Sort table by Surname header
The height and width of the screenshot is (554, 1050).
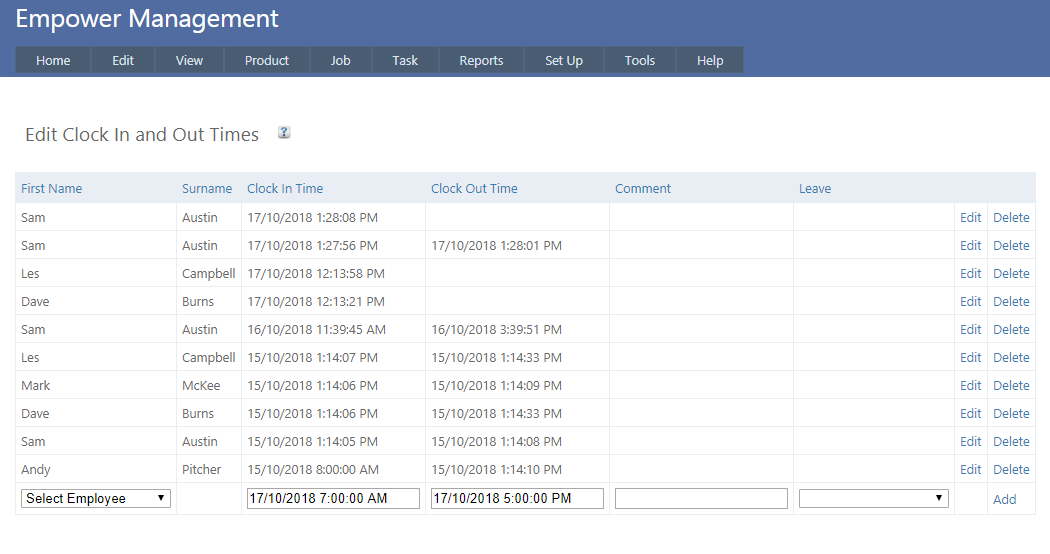click(207, 188)
